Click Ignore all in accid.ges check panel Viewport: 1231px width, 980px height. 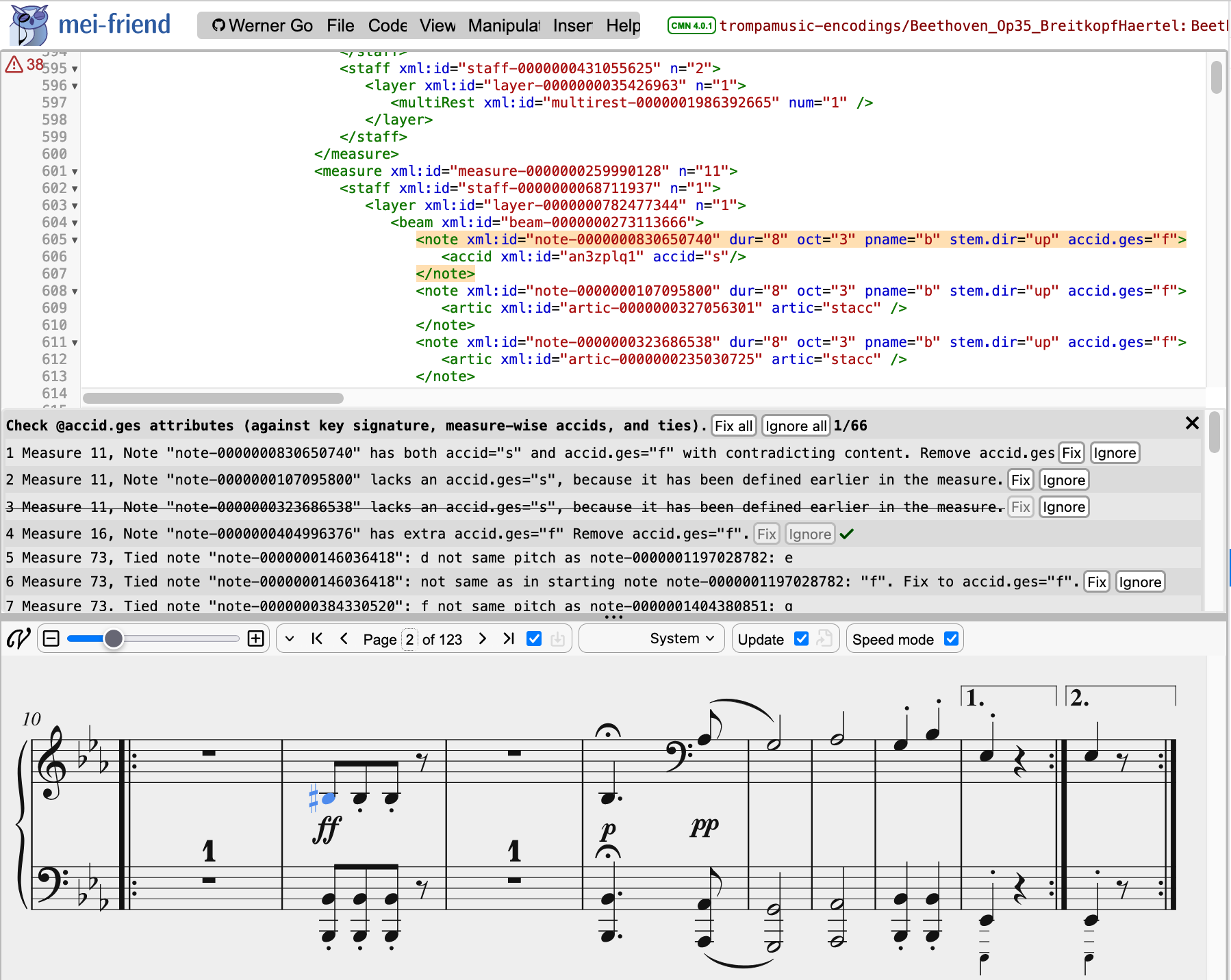coord(796,426)
